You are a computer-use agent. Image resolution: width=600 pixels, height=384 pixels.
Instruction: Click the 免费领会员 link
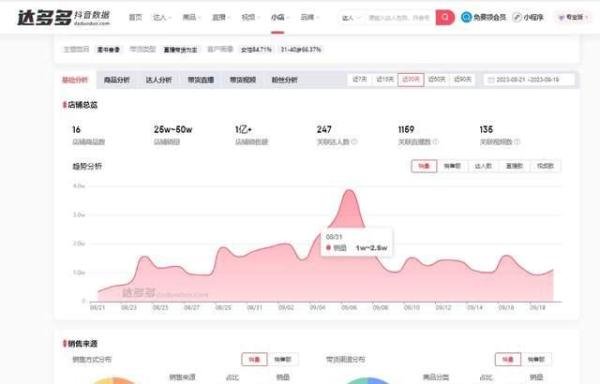(x=489, y=17)
